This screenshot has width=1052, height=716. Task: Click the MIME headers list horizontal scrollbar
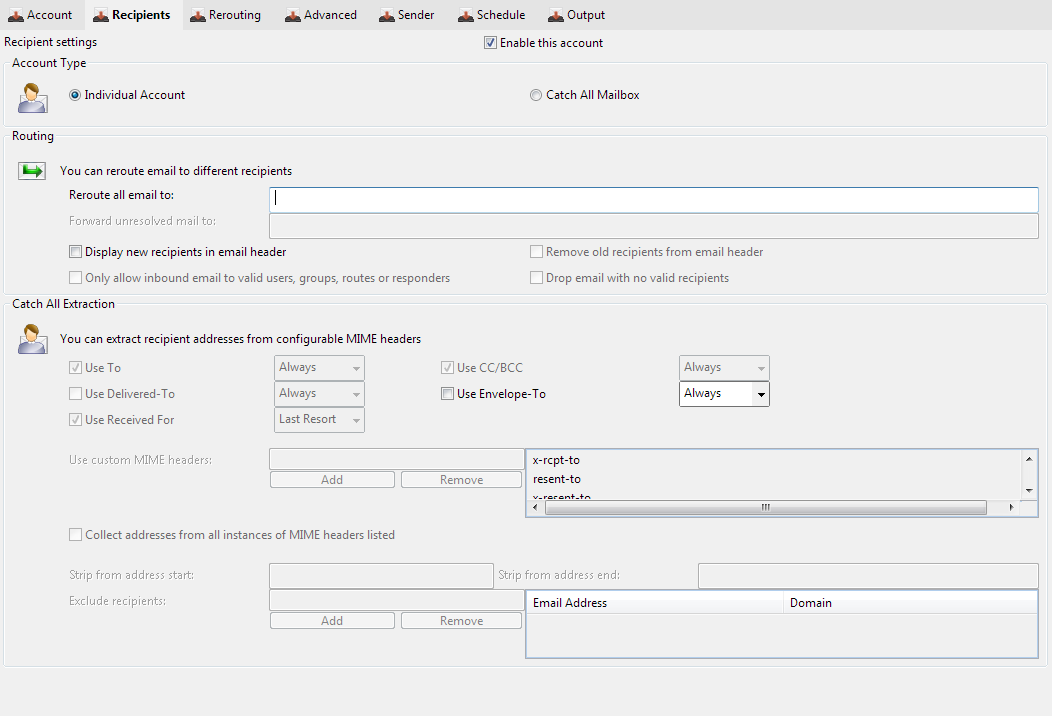(x=765, y=508)
